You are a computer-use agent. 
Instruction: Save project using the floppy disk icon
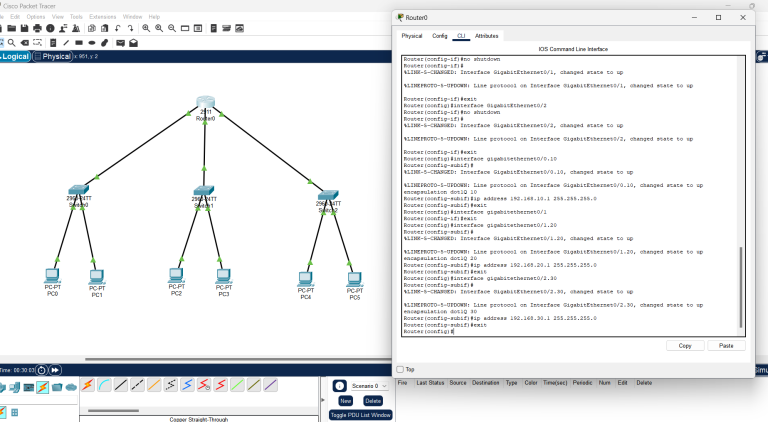(x=24, y=28)
